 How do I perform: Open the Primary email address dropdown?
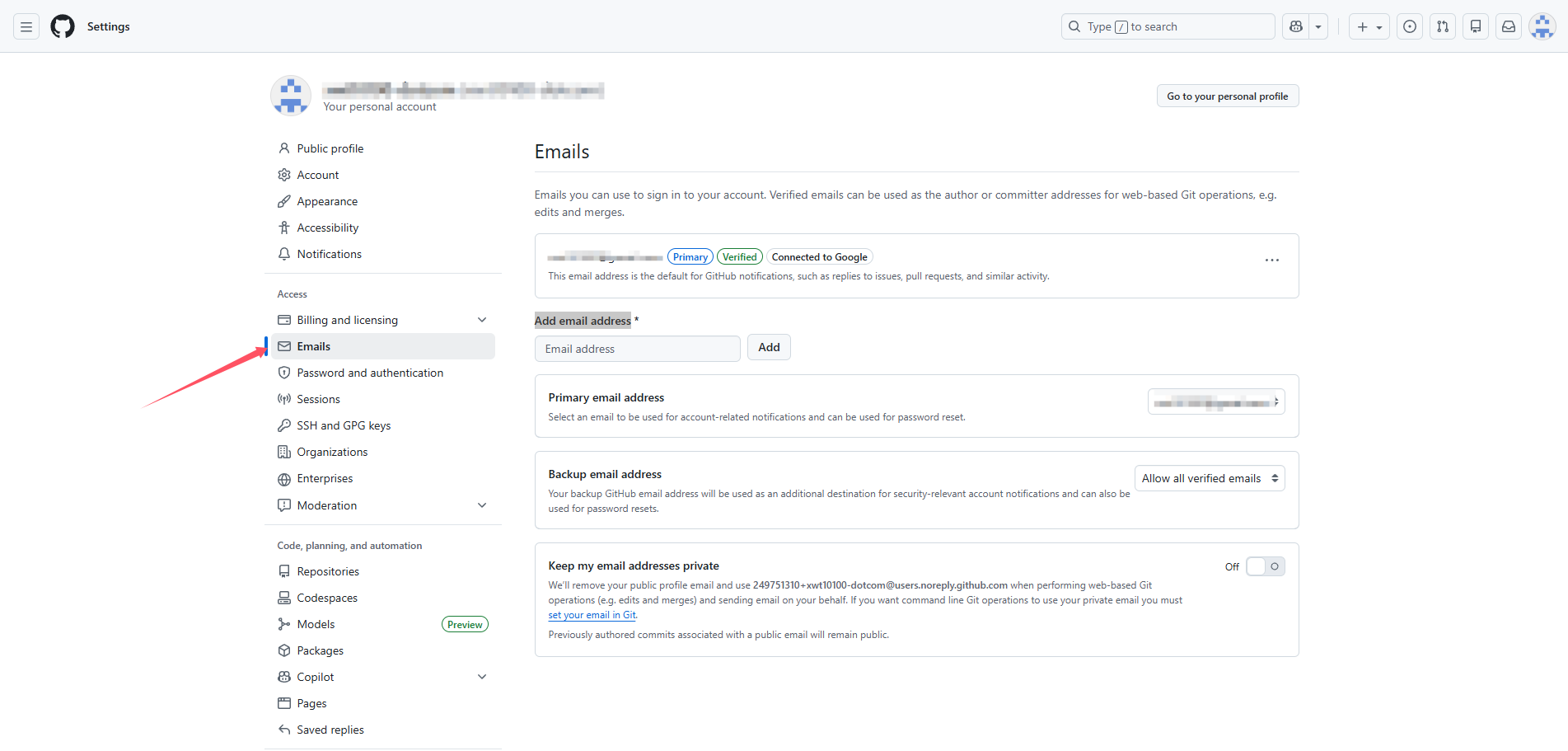click(x=1215, y=402)
